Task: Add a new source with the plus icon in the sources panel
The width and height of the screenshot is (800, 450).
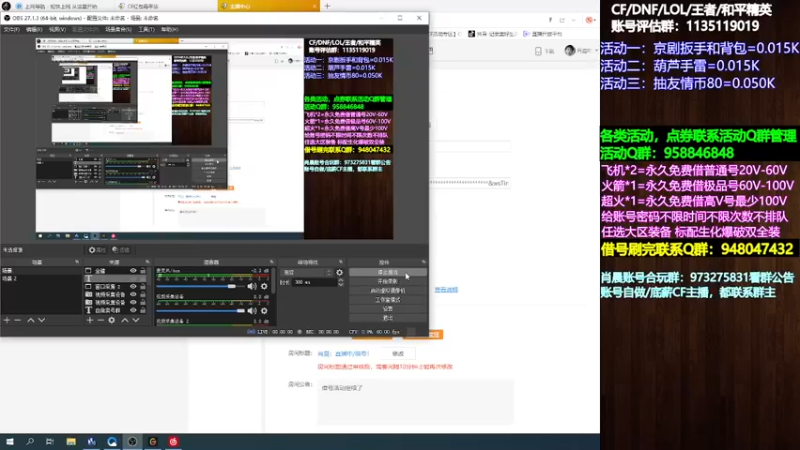Action: tap(90, 320)
